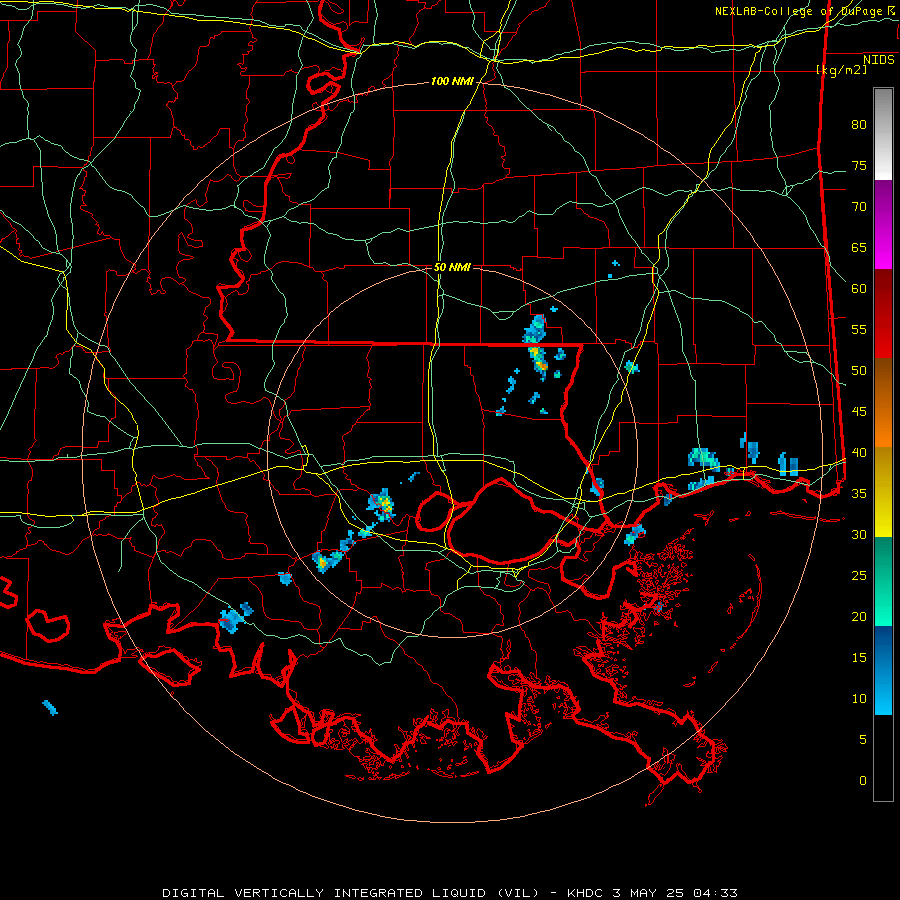
Task: Click the 10 value on the VIL scale
Action: click(859, 699)
